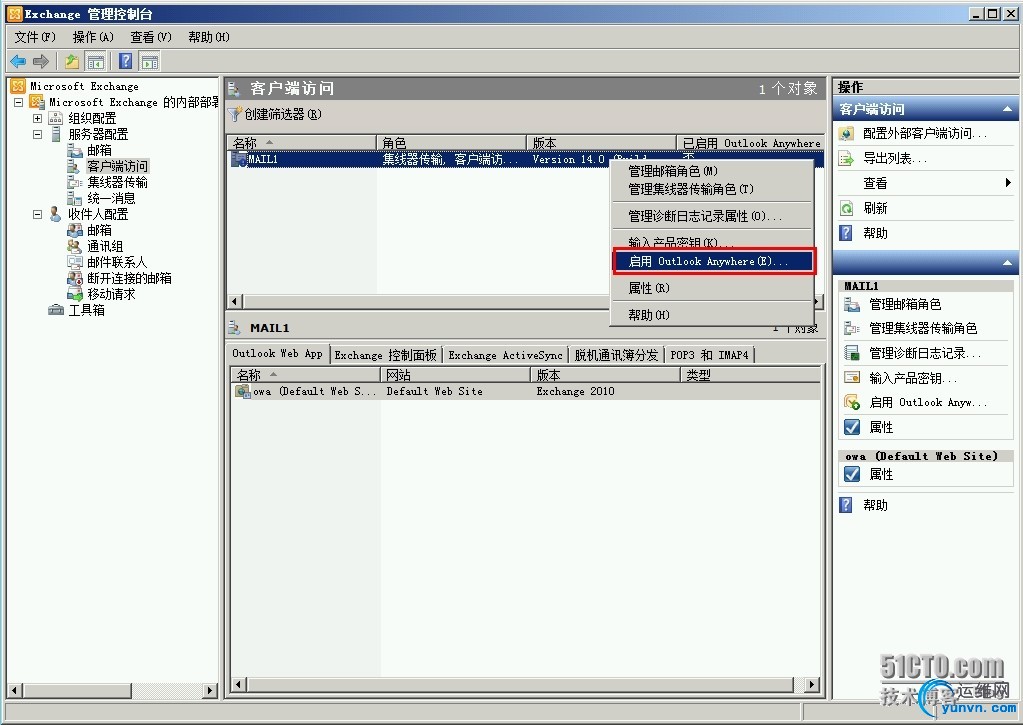Viewport: 1023px width, 725px height.
Task: Click 创建筛选器(R) button
Action: point(275,114)
